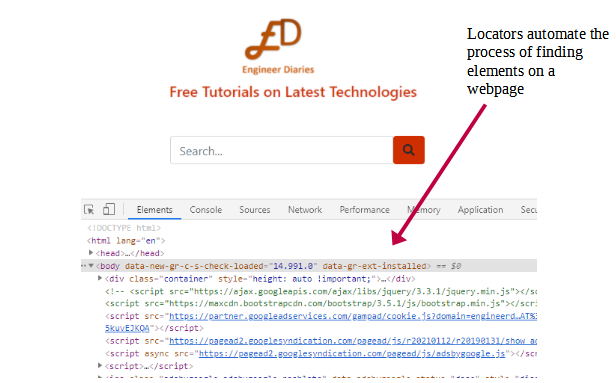
Task: Open the Console tab
Action: click(206, 210)
